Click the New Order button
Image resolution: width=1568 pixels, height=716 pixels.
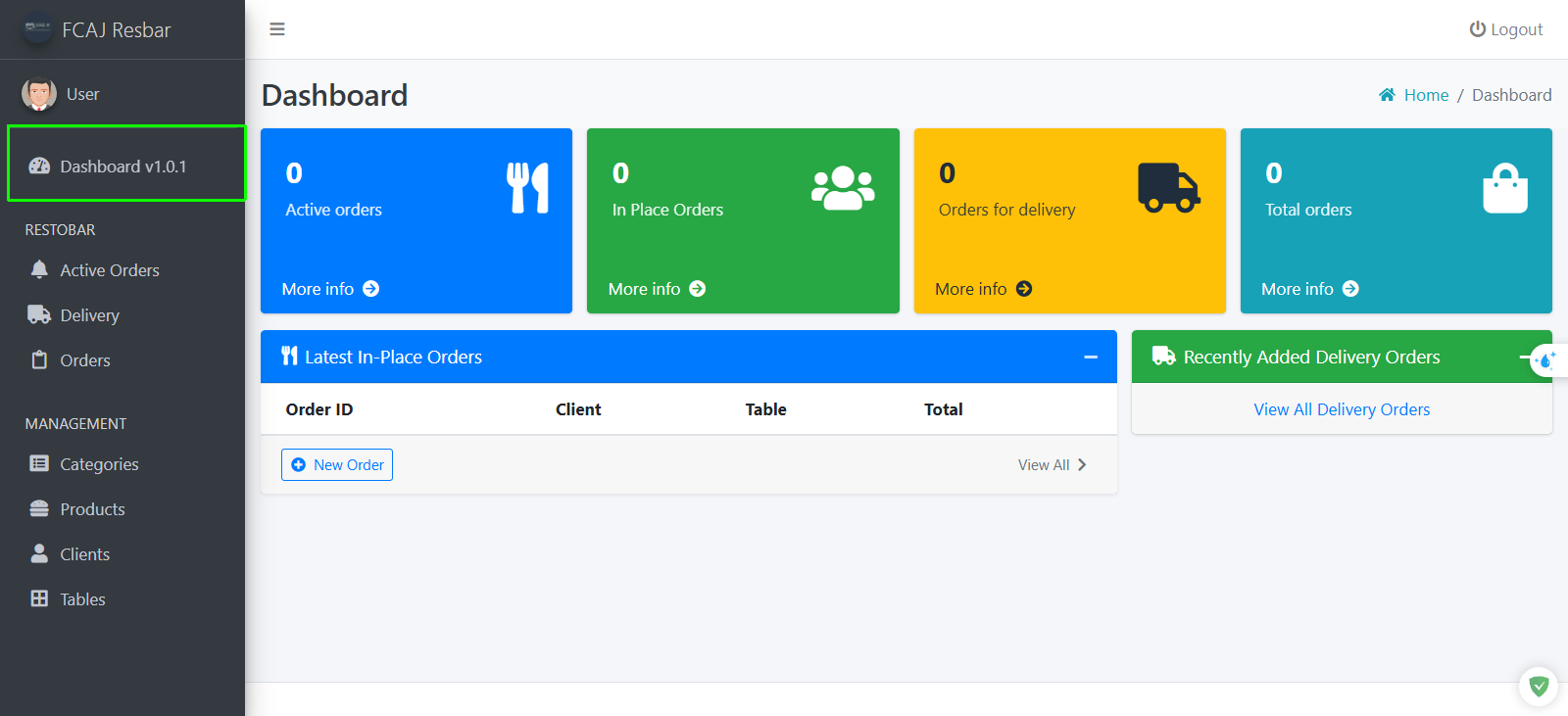337,465
